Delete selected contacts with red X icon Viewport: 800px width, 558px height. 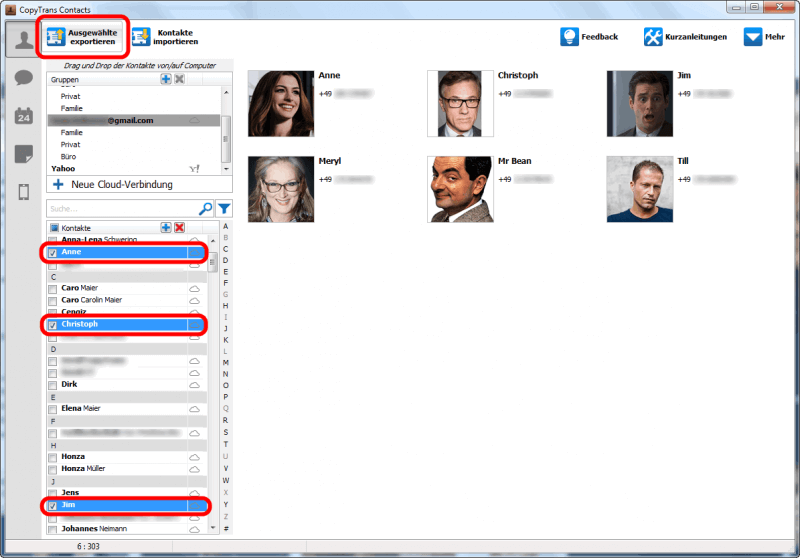pos(180,227)
